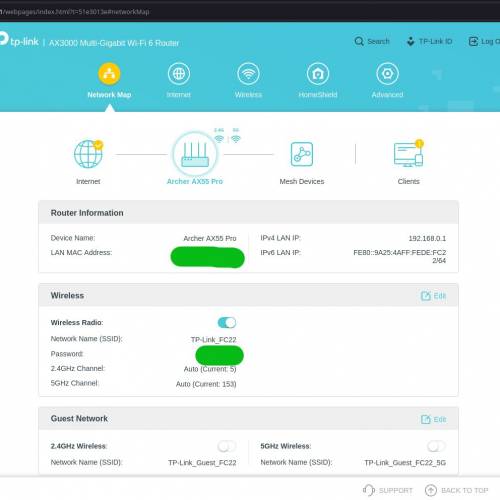Viewport: 500px width, 500px height.
Task: Click the Log Out icon
Action: tap(473, 41)
